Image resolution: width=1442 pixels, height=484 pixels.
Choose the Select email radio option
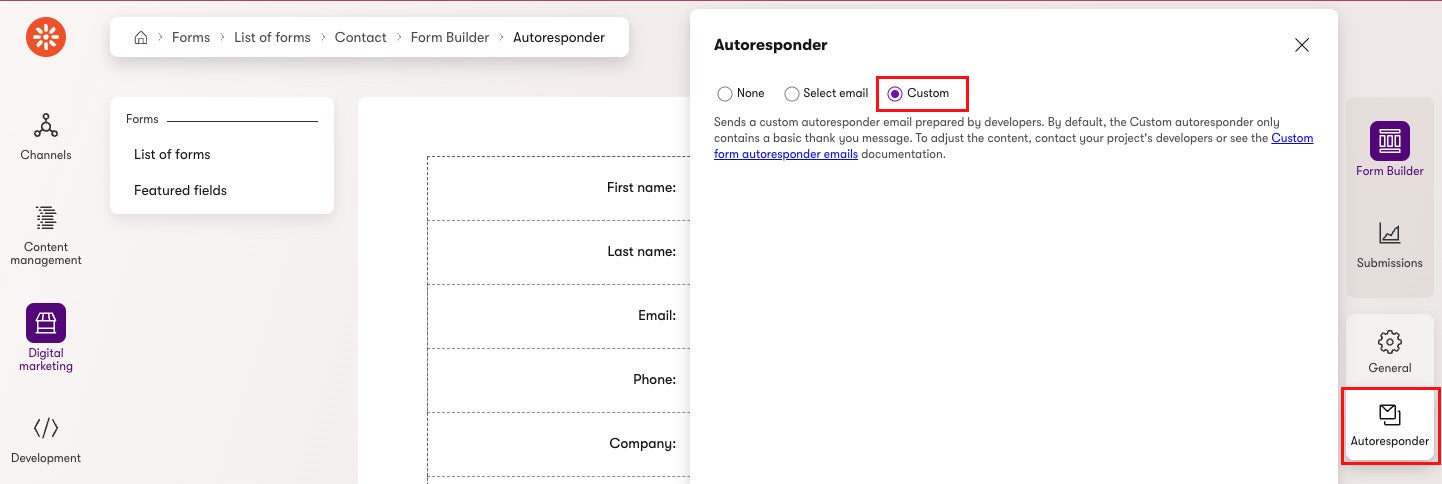[792, 94]
